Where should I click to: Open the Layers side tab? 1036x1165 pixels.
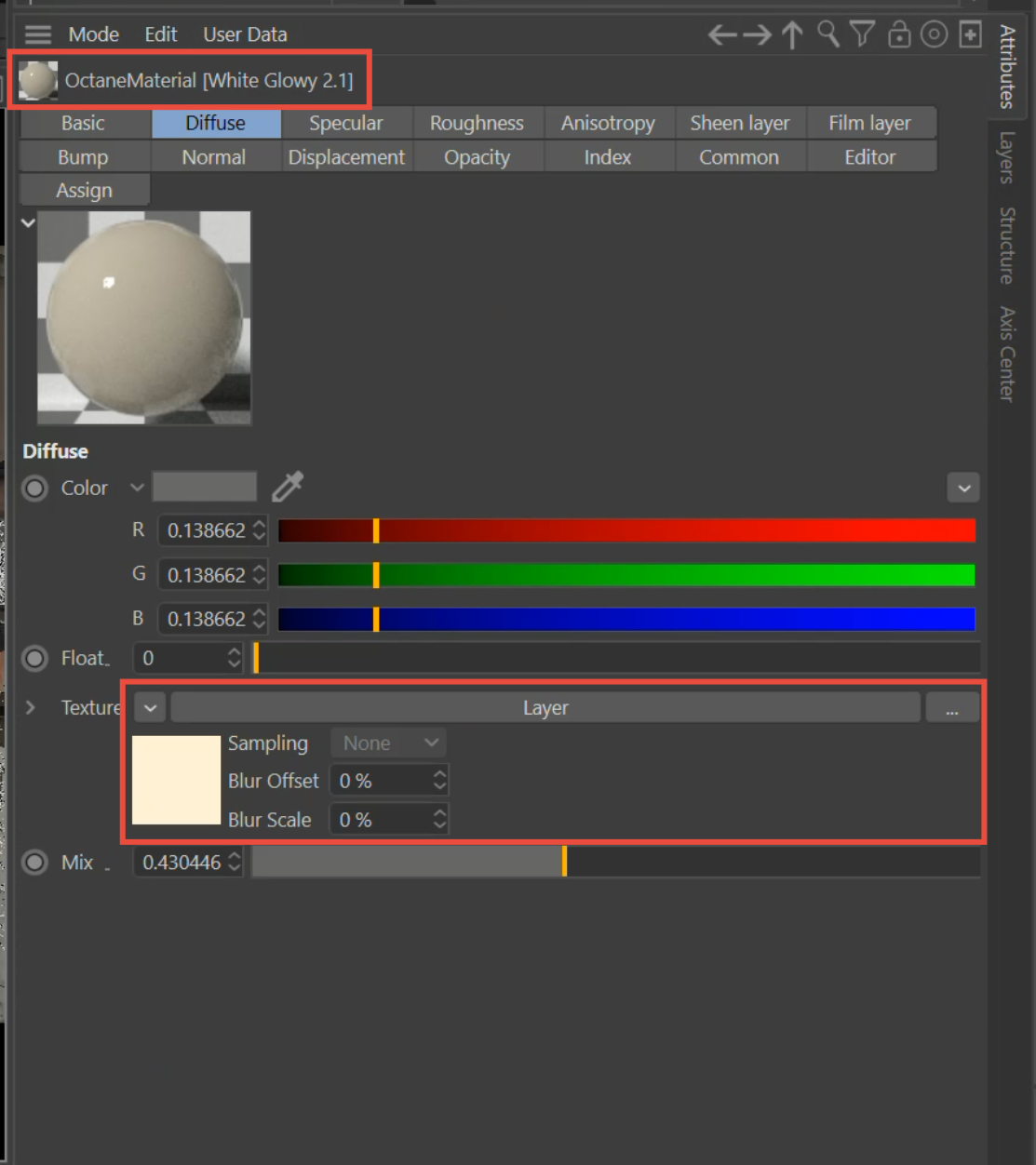pyautogui.click(x=1007, y=157)
